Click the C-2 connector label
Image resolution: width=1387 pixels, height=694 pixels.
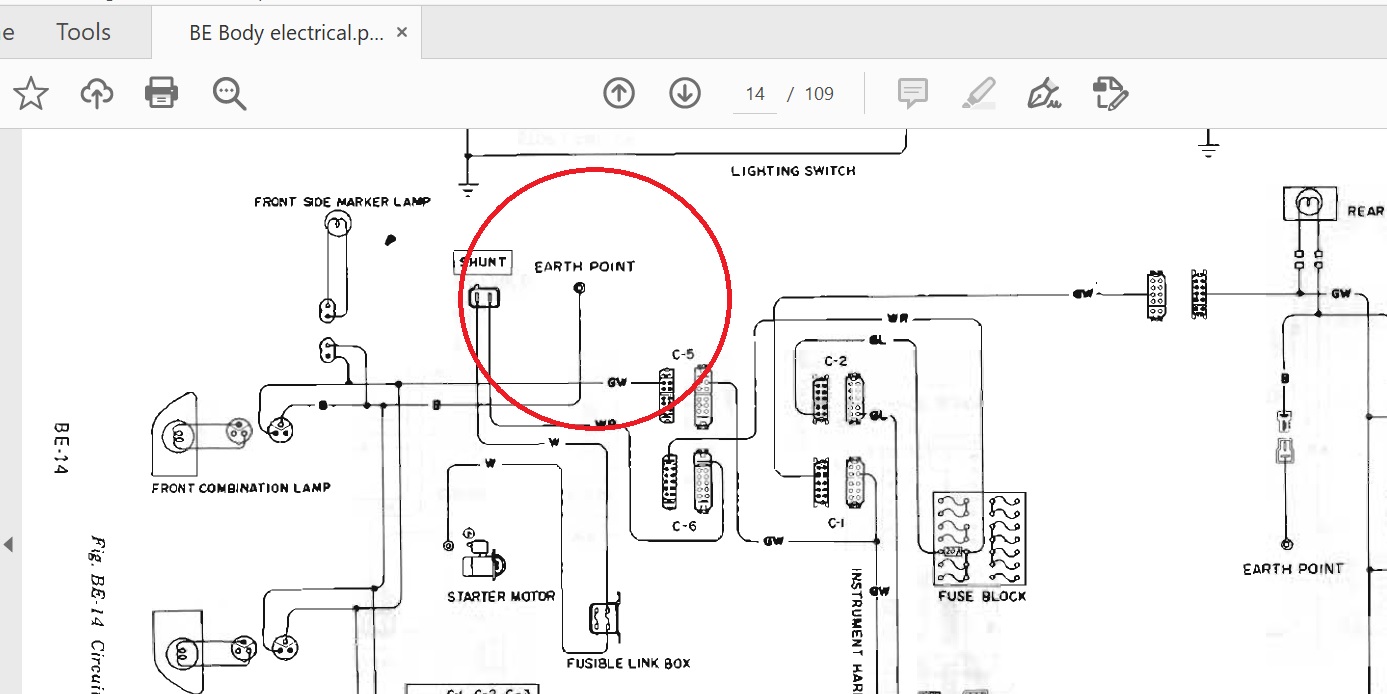[x=836, y=360]
